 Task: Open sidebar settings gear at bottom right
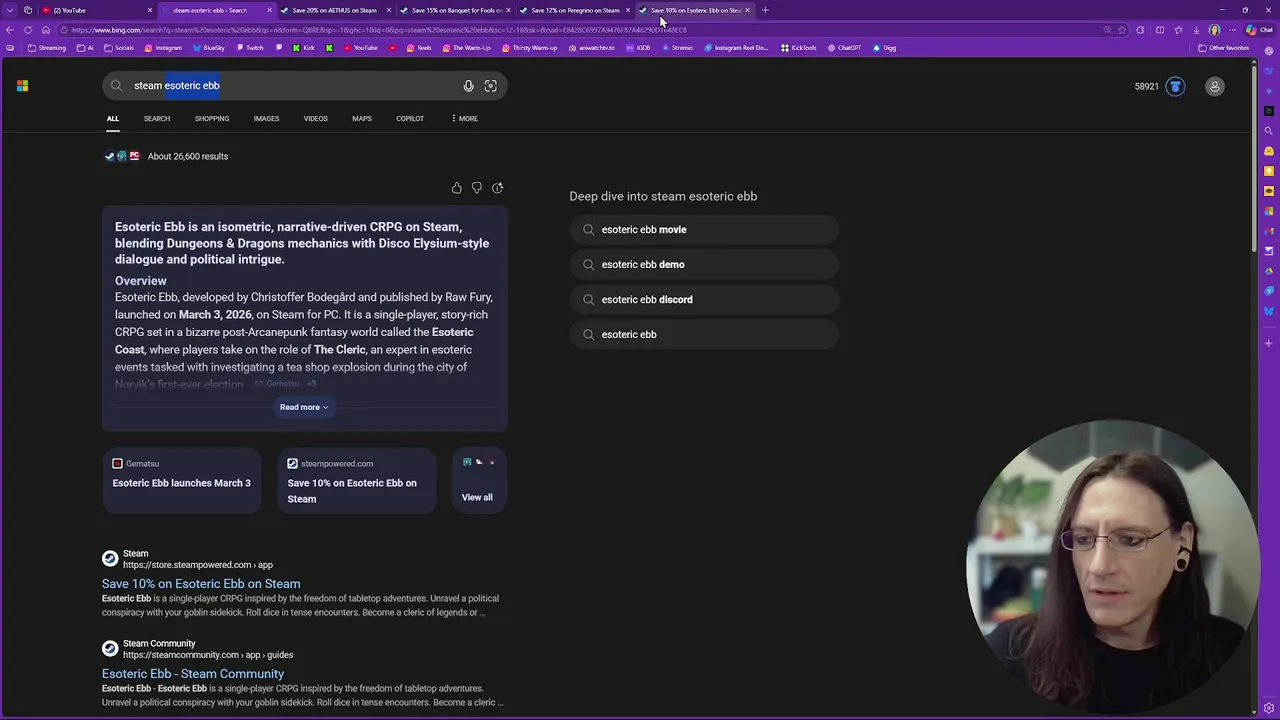point(1269,708)
